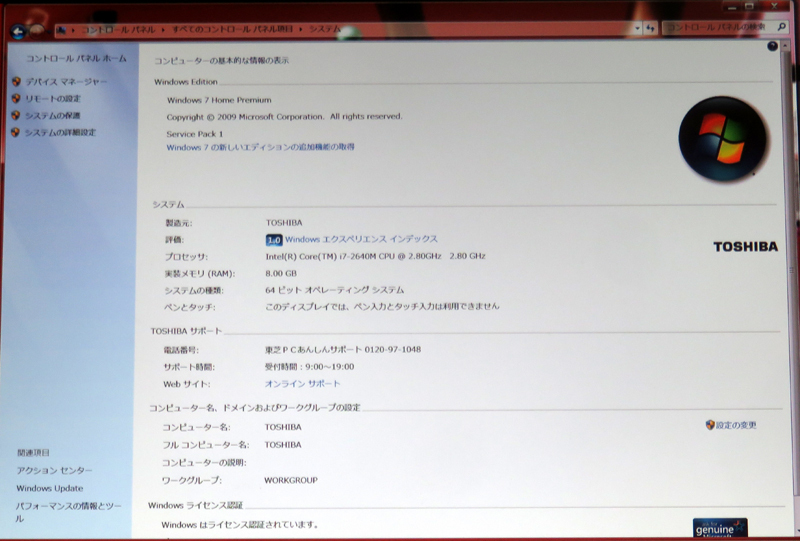
Task: Open コントロール パネル ホーム link
Action: [x=76, y=59]
